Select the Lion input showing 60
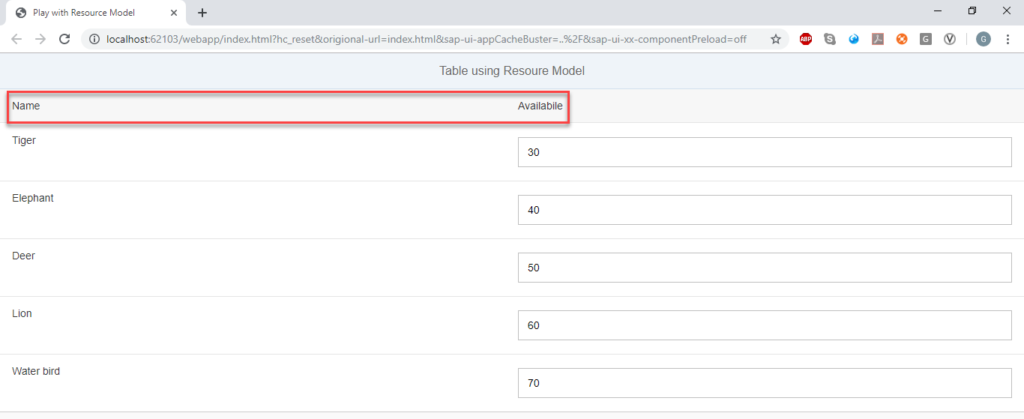 tap(765, 325)
